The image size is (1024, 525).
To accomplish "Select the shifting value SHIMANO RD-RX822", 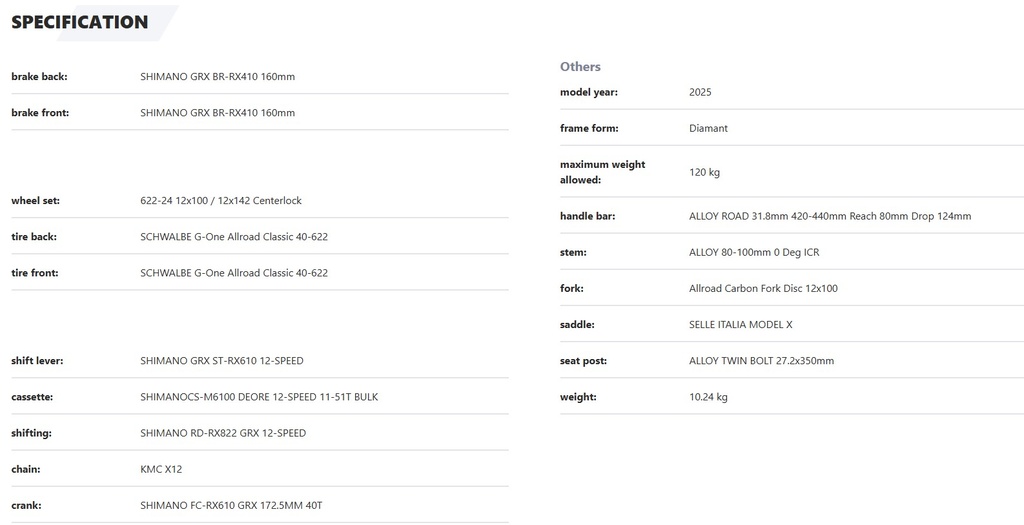I will tap(223, 433).
